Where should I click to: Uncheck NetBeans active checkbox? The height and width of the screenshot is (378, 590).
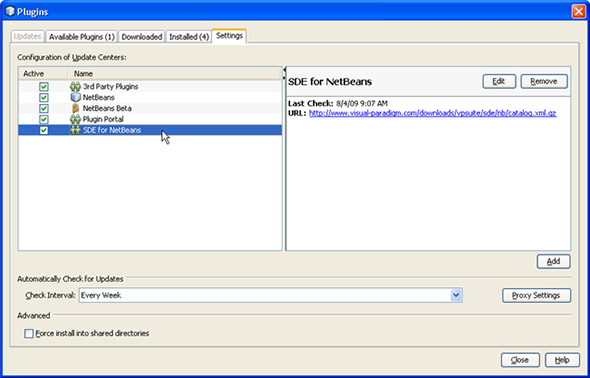click(44, 98)
